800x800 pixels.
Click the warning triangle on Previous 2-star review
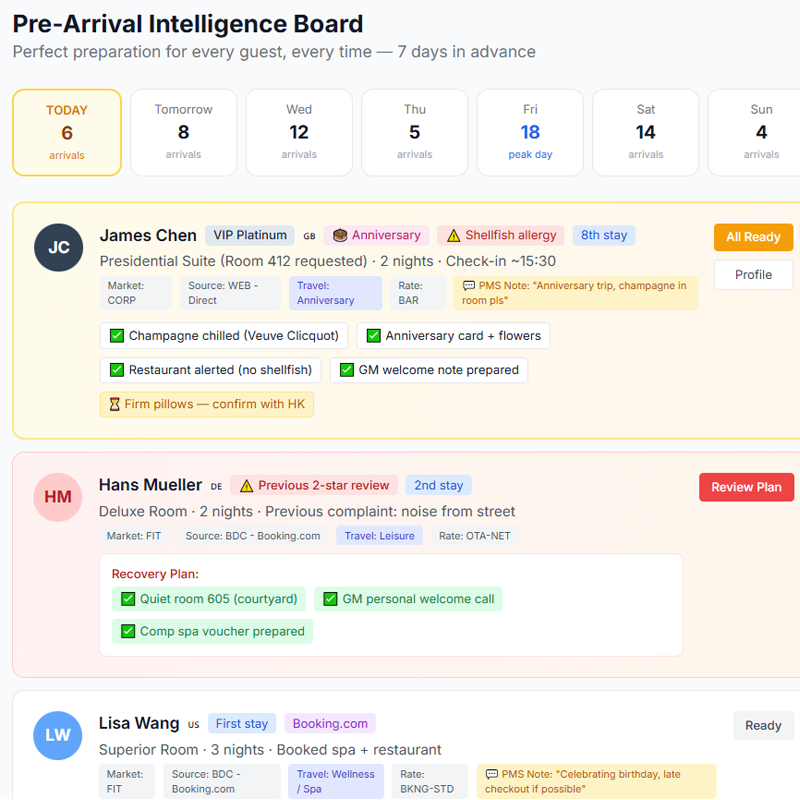pos(247,485)
